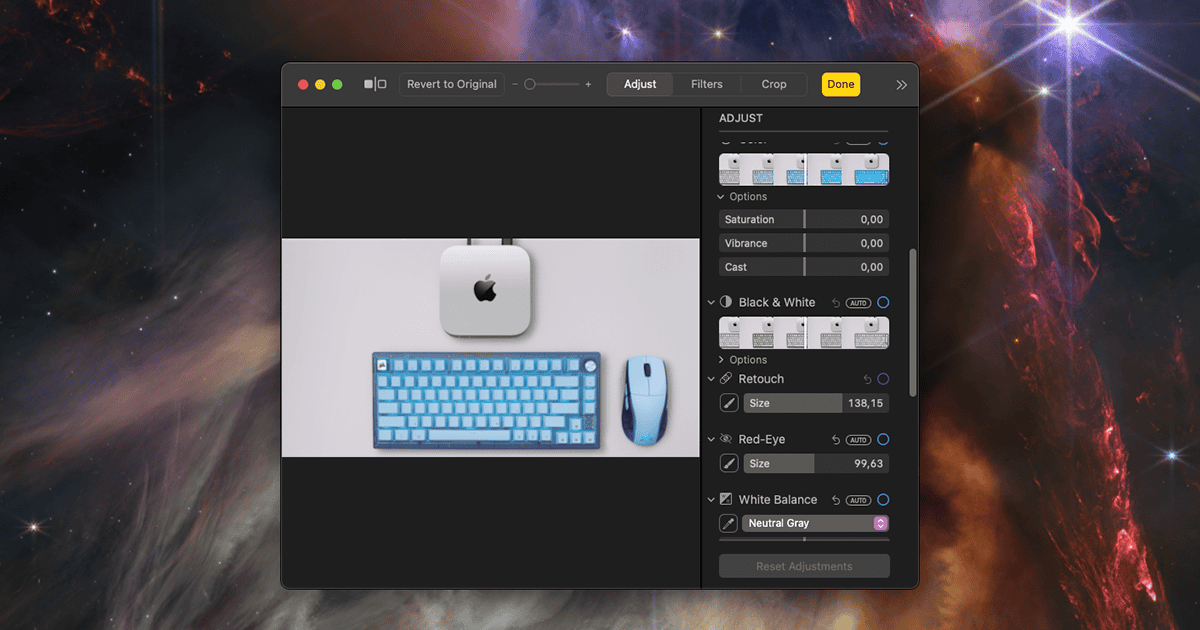Select the White Balance eyedropper tool

tap(729, 523)
